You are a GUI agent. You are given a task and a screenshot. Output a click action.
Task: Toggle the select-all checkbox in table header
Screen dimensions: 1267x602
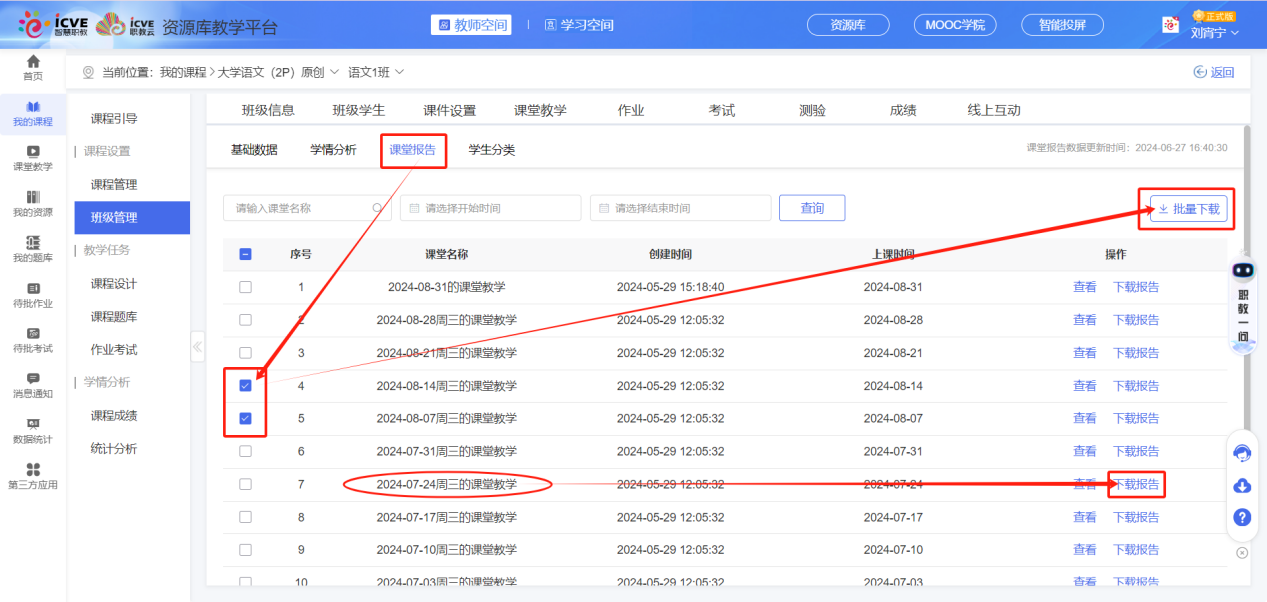coord(245,254)
